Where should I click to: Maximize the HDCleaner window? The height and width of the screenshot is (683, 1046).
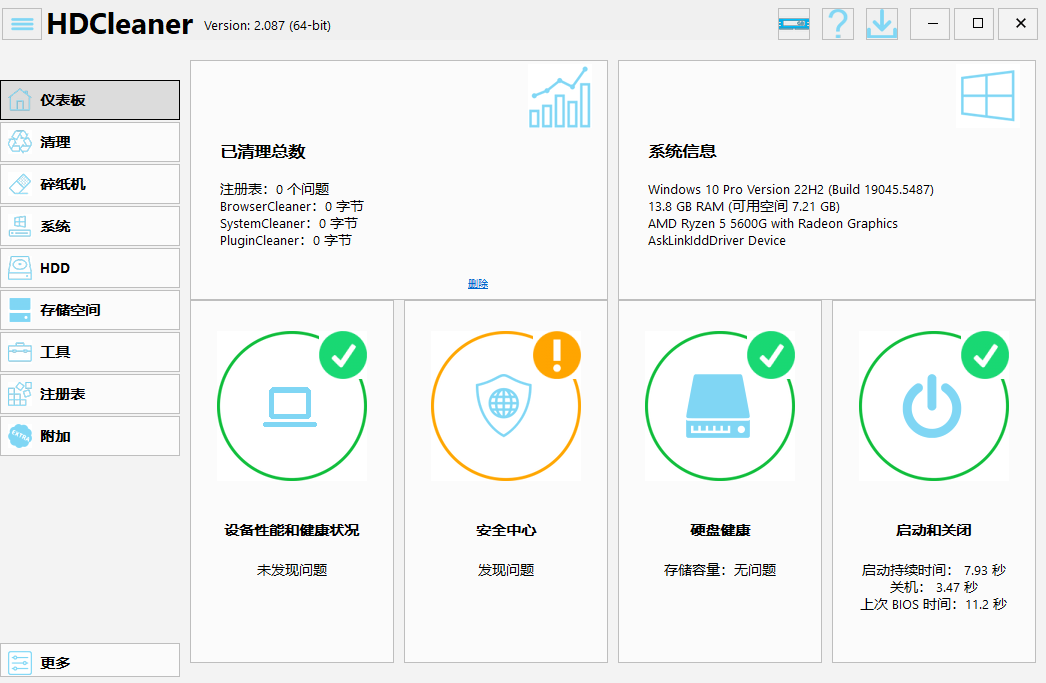[974, 24]
